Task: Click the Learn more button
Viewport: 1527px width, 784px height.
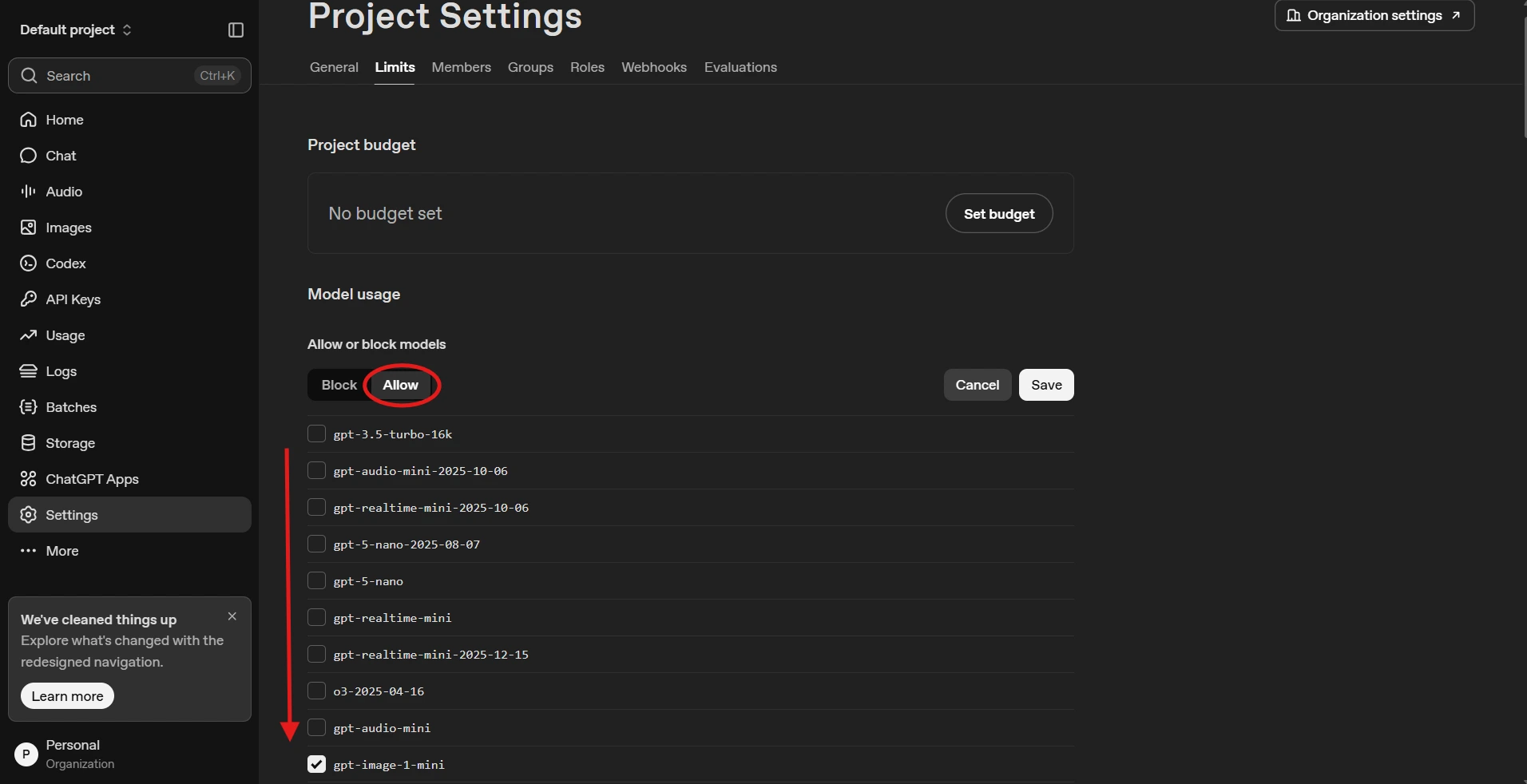Action: (x=68, y=696)
